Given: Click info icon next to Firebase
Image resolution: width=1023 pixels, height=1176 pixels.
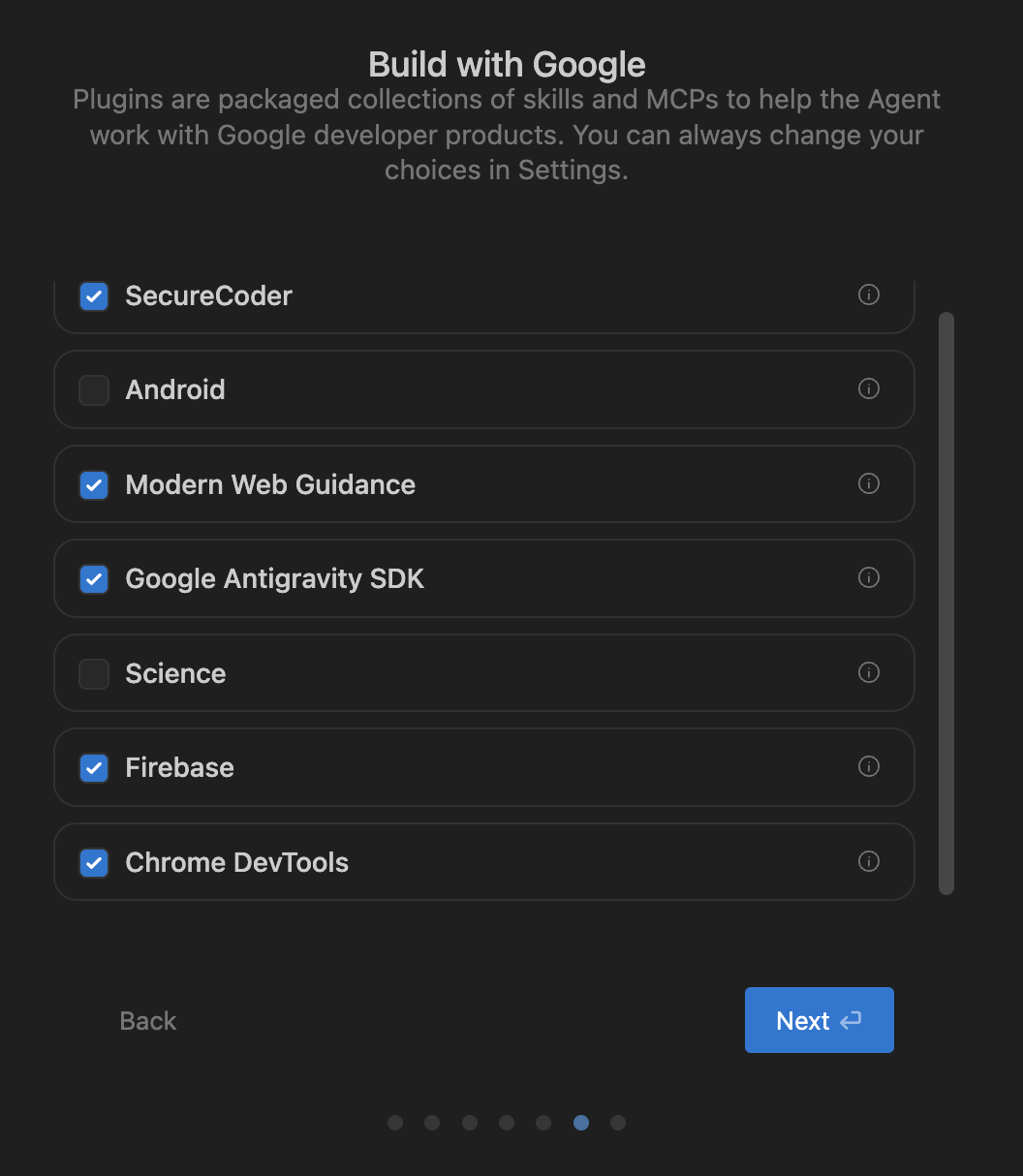Looking at the screenshot, I should click(x=869, y=766).
